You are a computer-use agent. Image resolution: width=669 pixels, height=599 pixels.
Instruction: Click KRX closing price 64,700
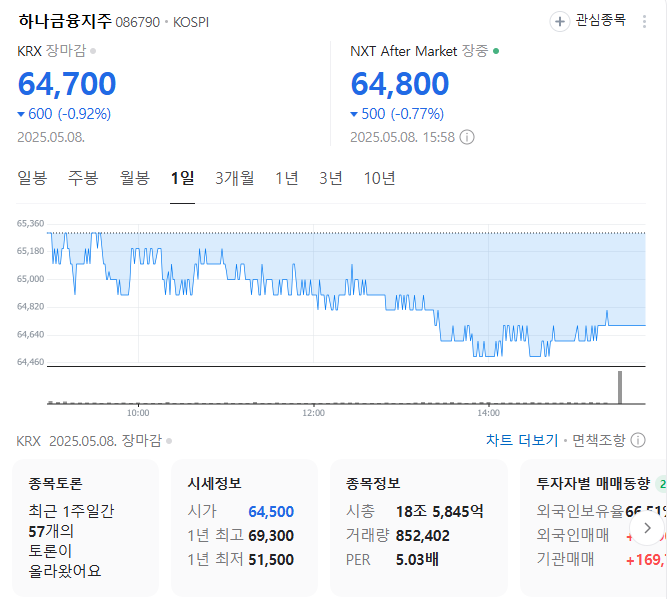(x=67, y=84)
